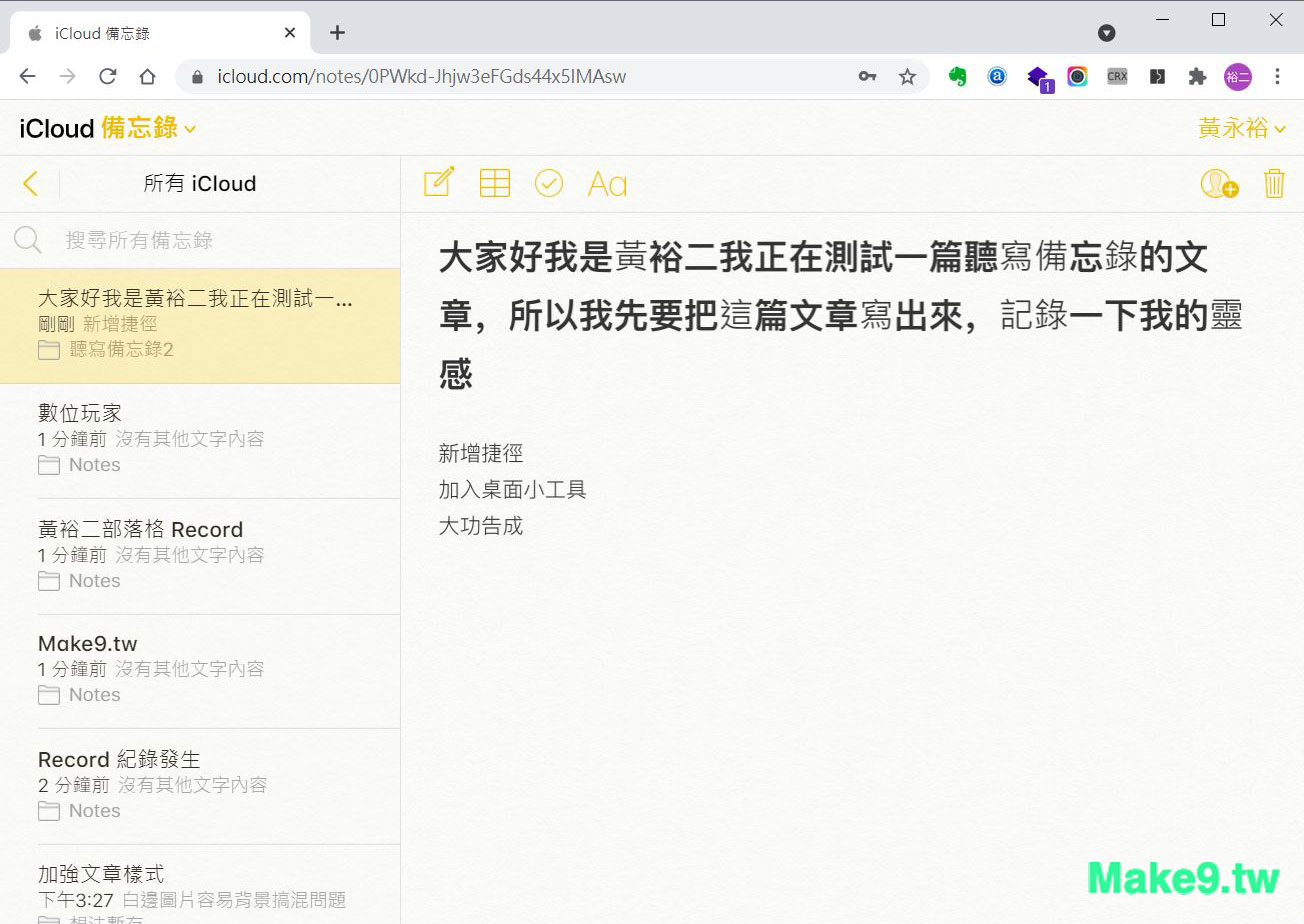Image resolution: width=1304 pixels, height=924 pixels.
Task: Open extension with badge number 1
Action: point(1039,78)
